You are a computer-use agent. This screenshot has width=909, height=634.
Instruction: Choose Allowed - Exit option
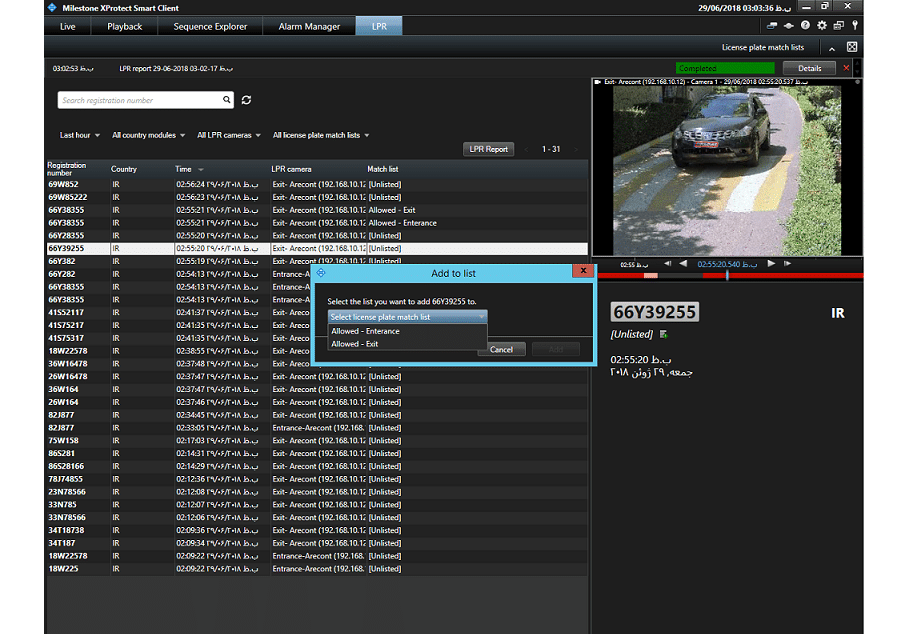click(x=408, y=344)
